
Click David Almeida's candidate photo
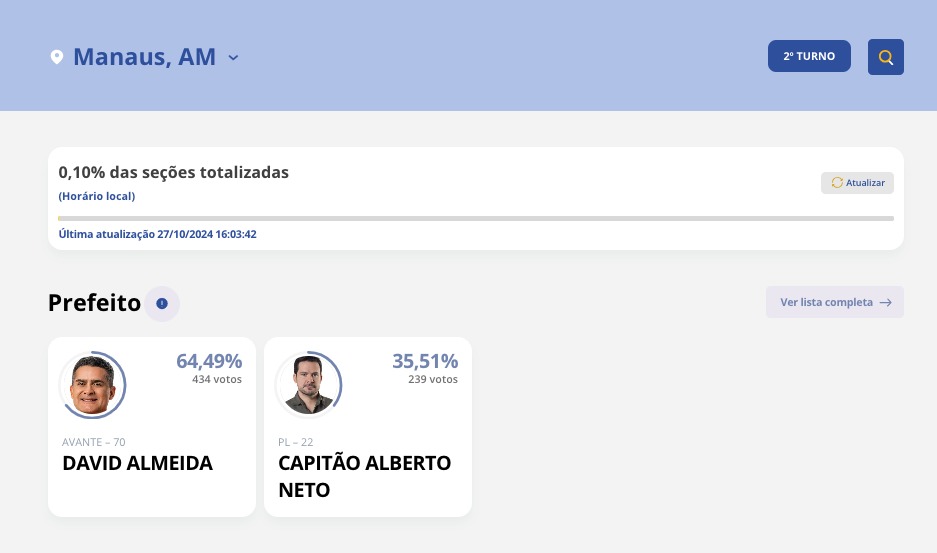[x=92, y=385]
